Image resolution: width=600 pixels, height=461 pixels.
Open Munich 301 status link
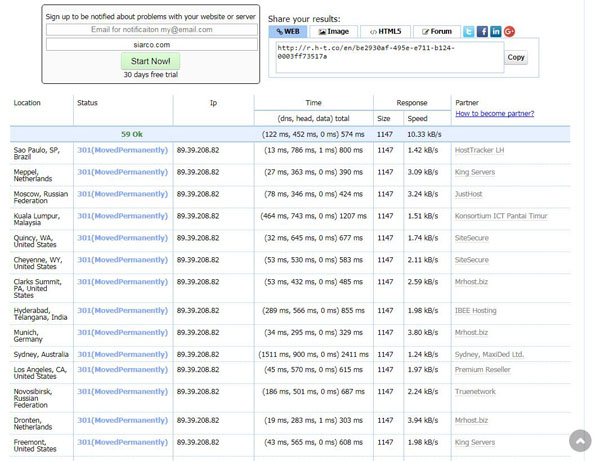122,332
